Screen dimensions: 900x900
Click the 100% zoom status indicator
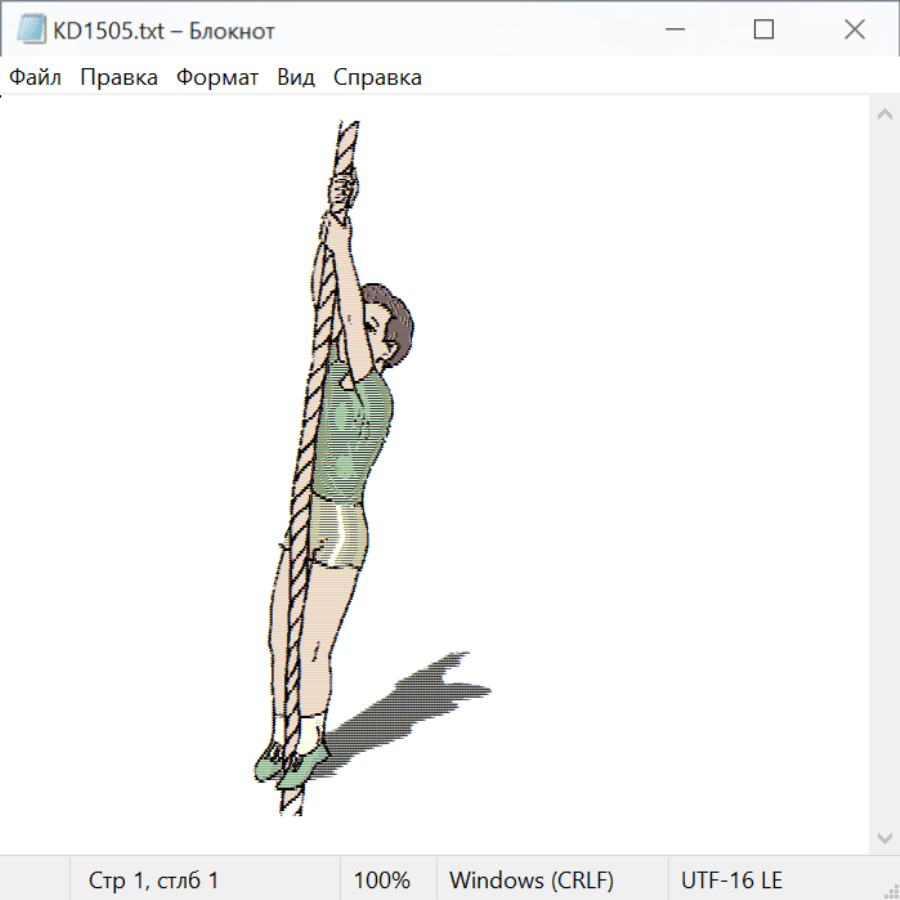click(x=382, y=880)
